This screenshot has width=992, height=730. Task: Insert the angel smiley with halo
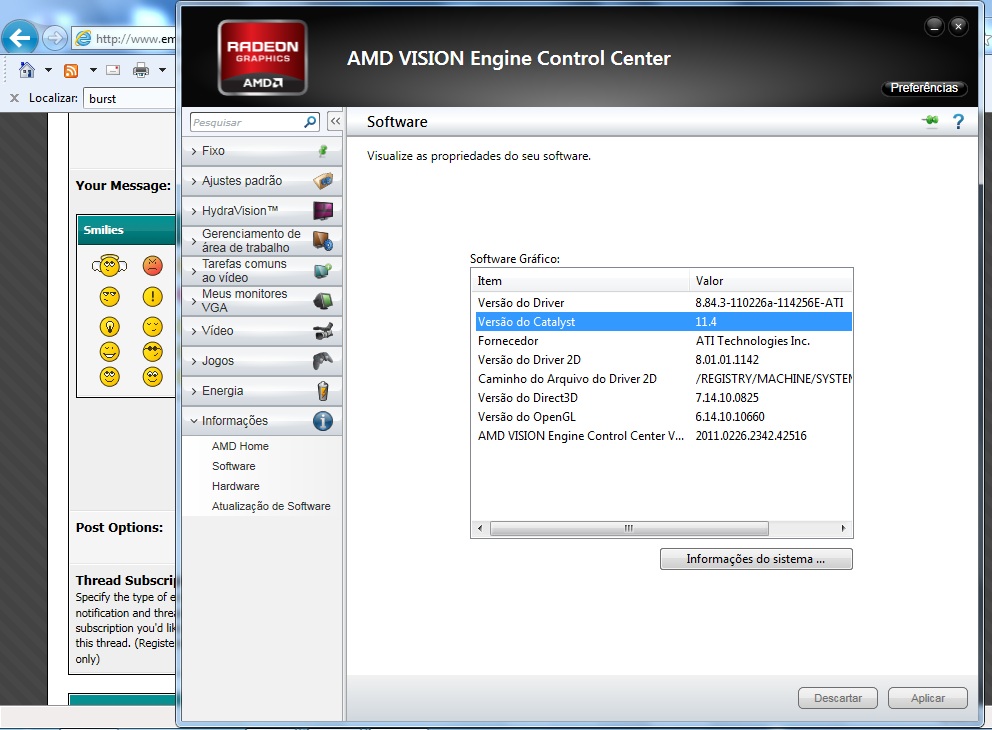tap(109, 266)
